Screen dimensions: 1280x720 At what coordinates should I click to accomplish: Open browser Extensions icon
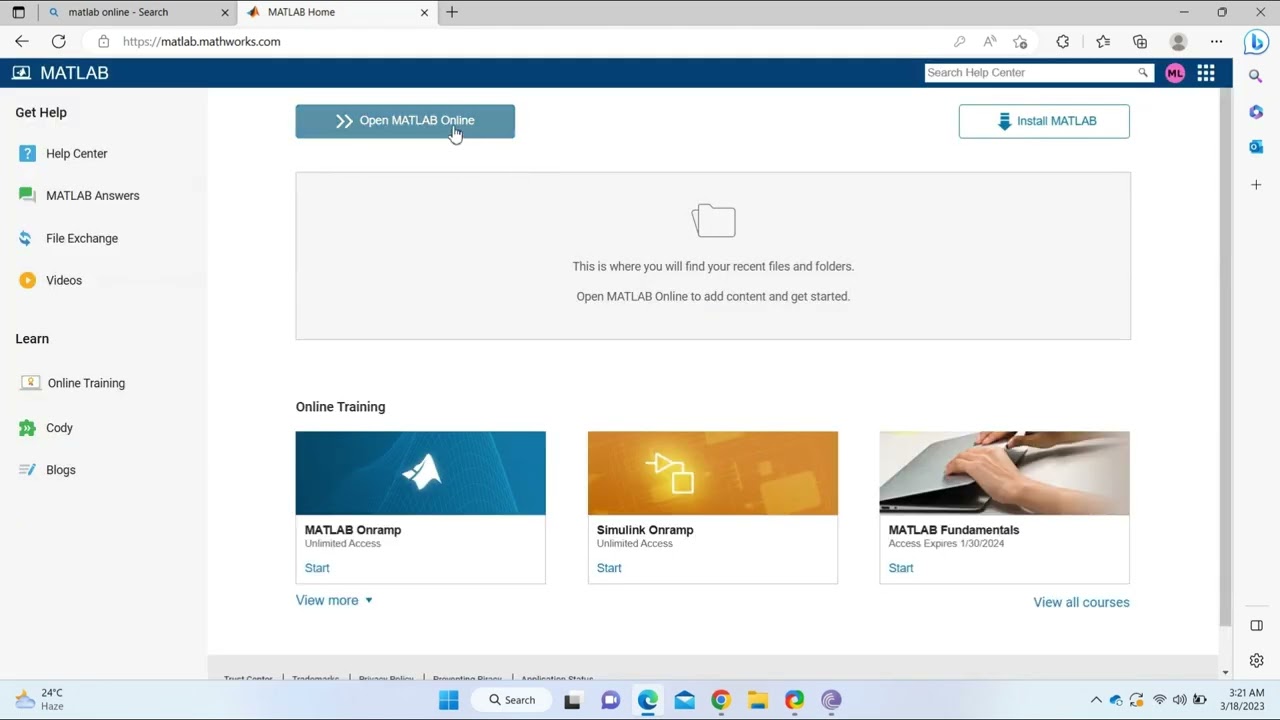coord(1063,41)
